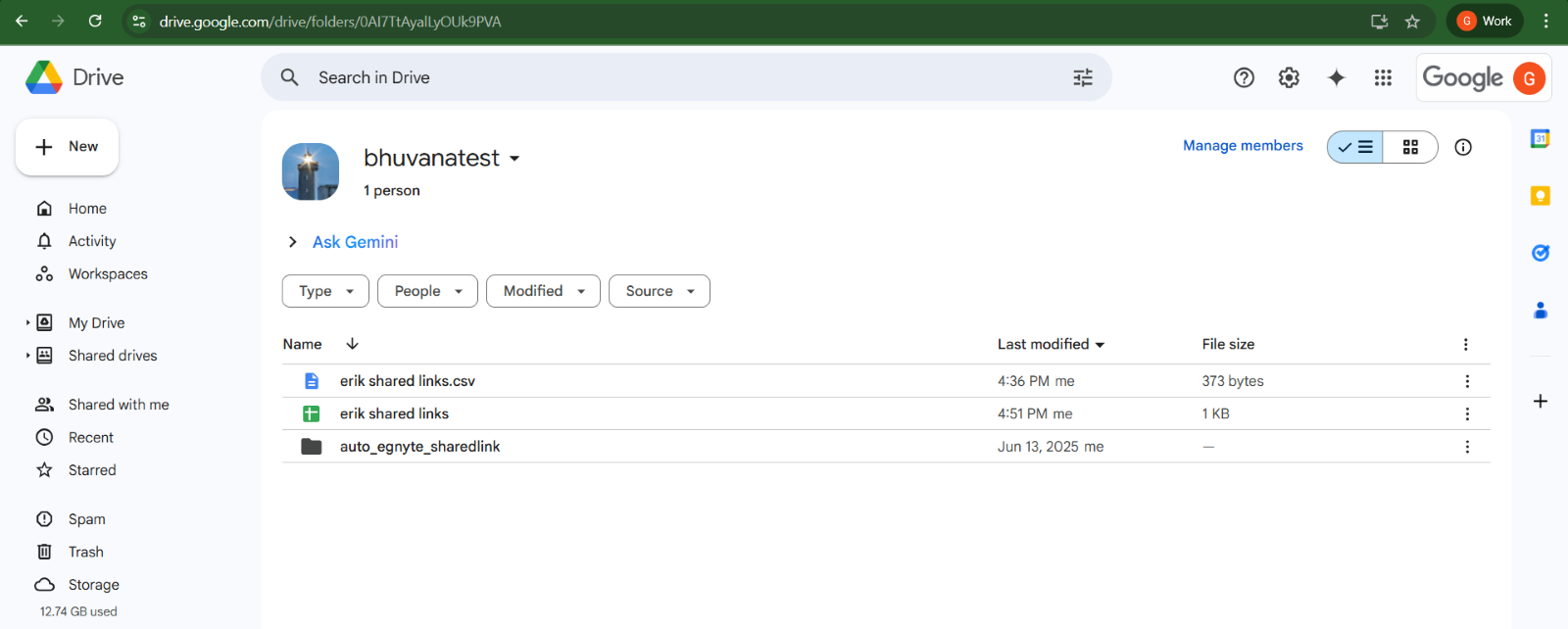
Task: Open the Google account avatar
Action: (x=1529, y=78)
